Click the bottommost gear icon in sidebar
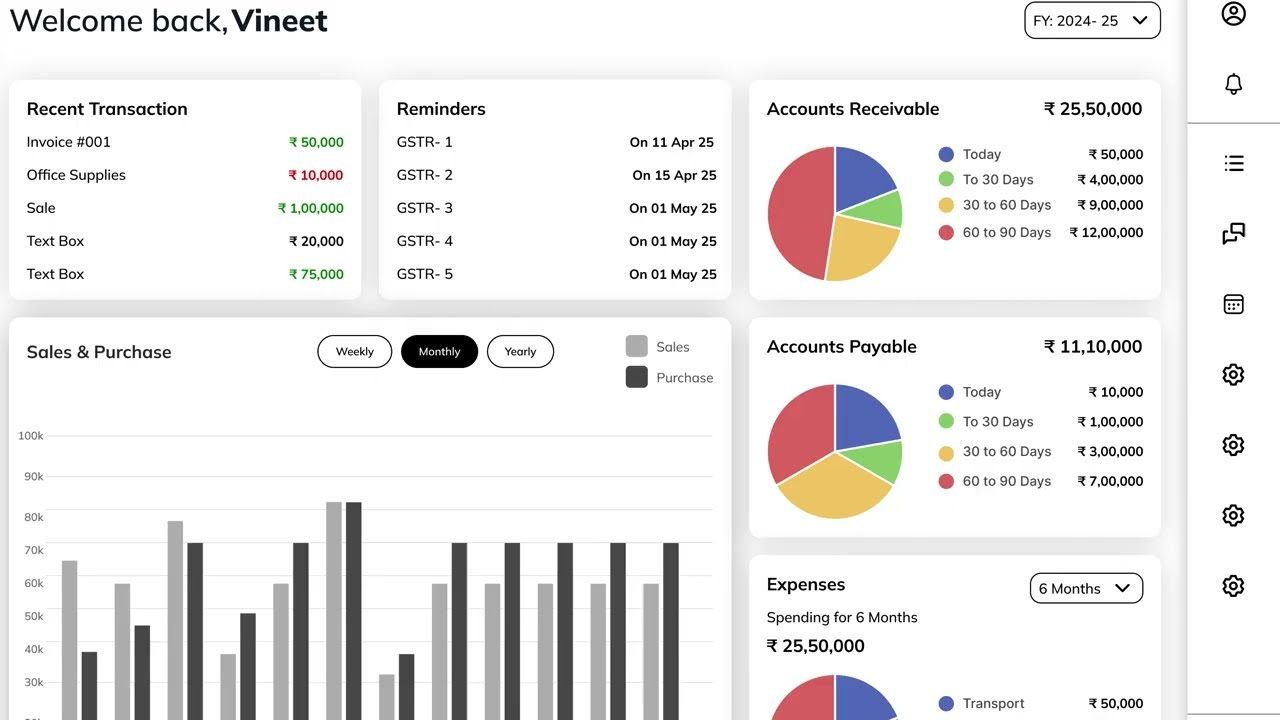 [x=1233, y=586]
